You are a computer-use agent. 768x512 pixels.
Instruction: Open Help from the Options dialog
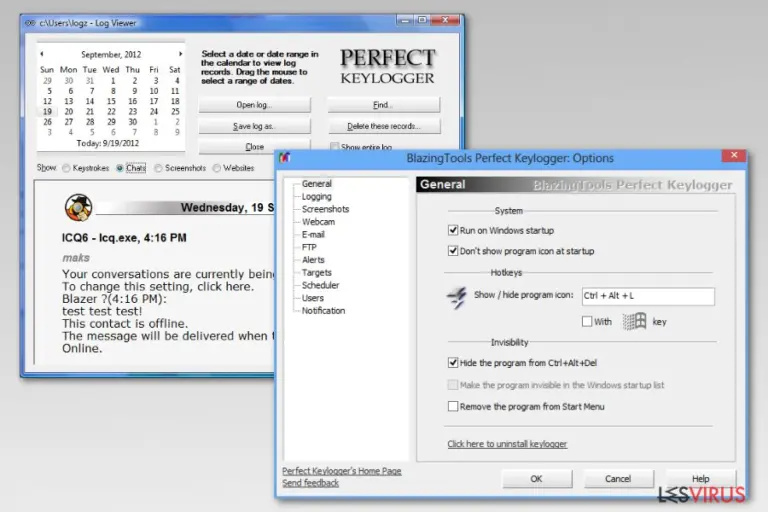coord(700,478)
